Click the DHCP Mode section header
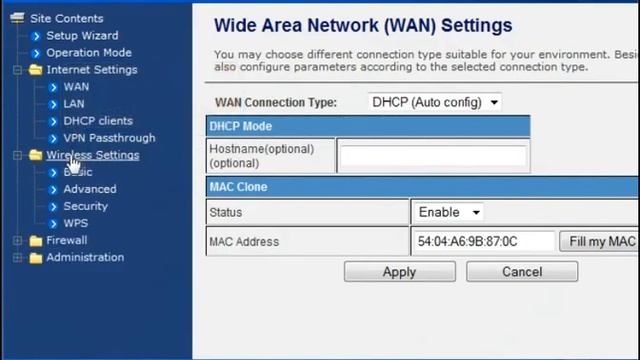Viewport: 640px width, 360px height. (x=368, y=126)
